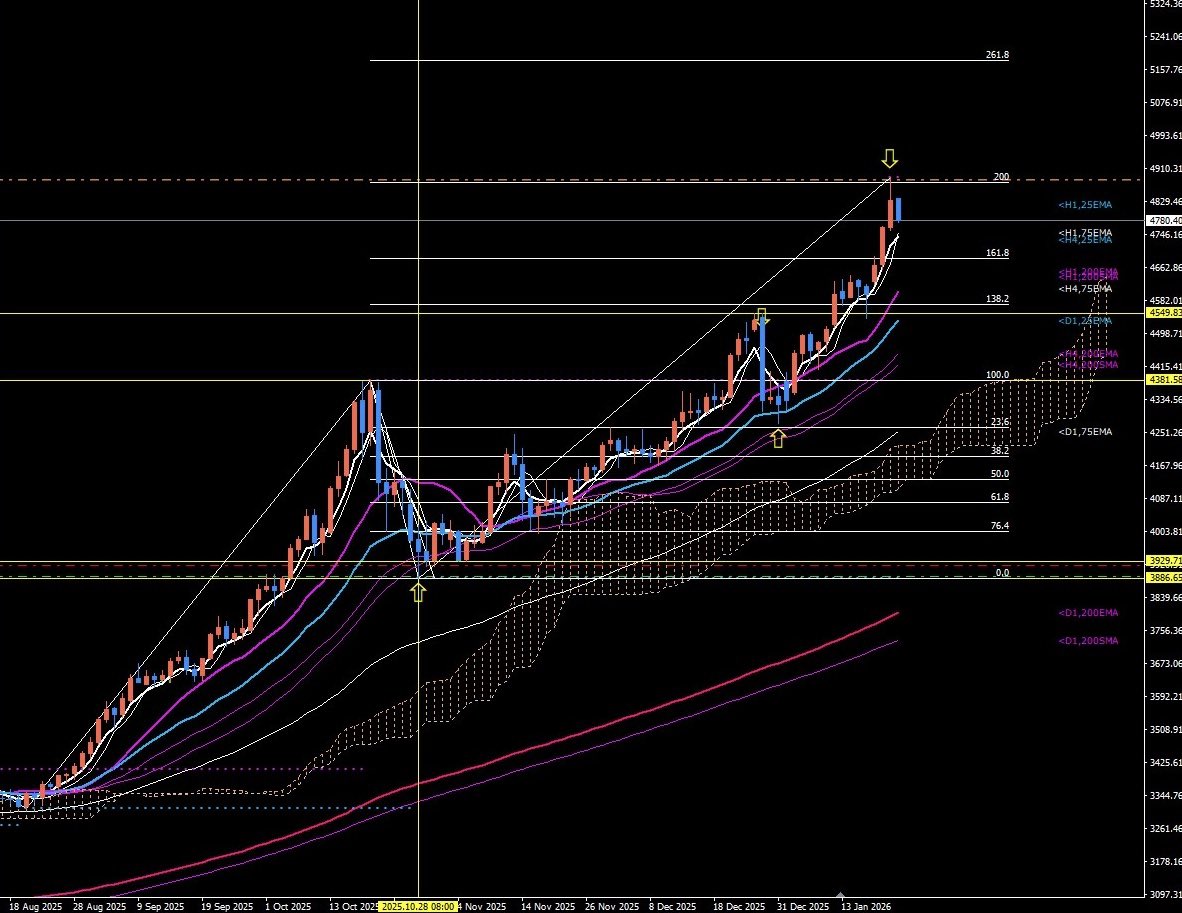Click the 3756.36 price axis value
Screen dimensions: 1182x913
tap(1165, 631)
